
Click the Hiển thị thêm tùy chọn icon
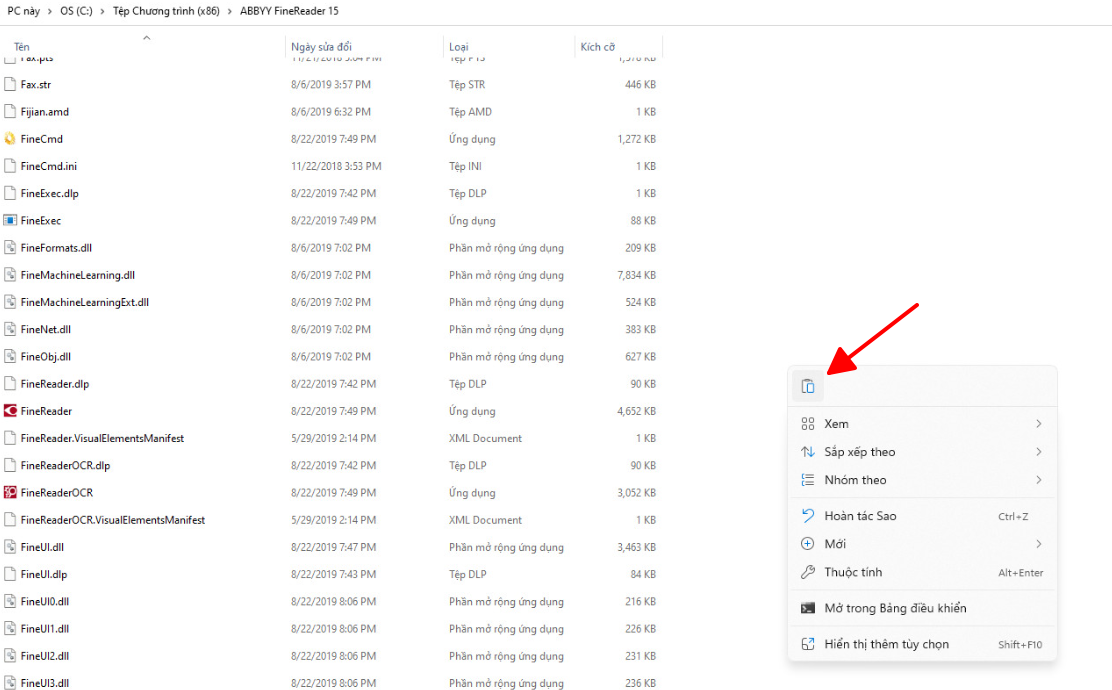808,644
